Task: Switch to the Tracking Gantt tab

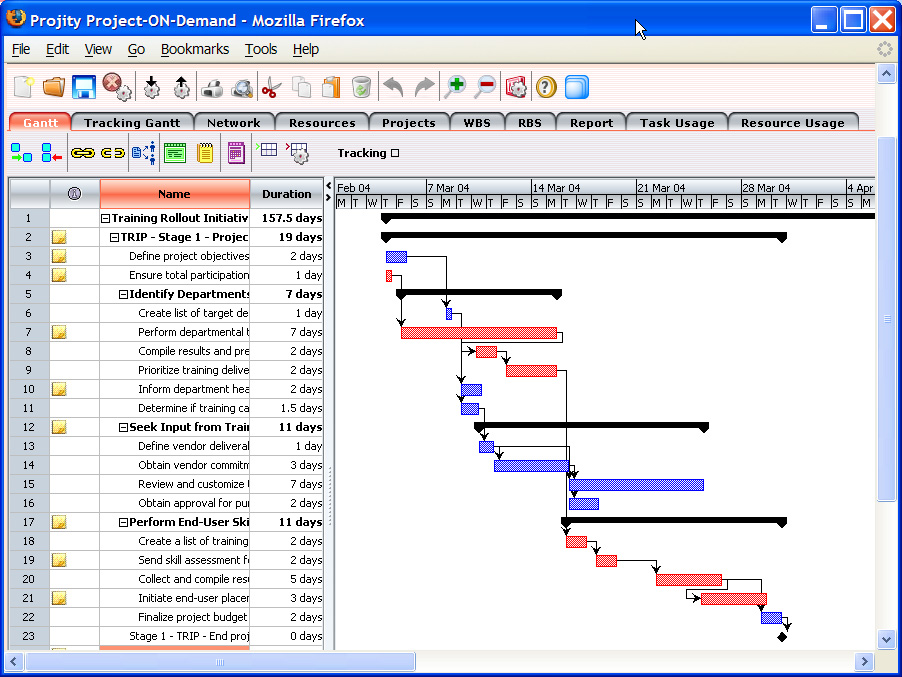Action: [x=132, y=123]
